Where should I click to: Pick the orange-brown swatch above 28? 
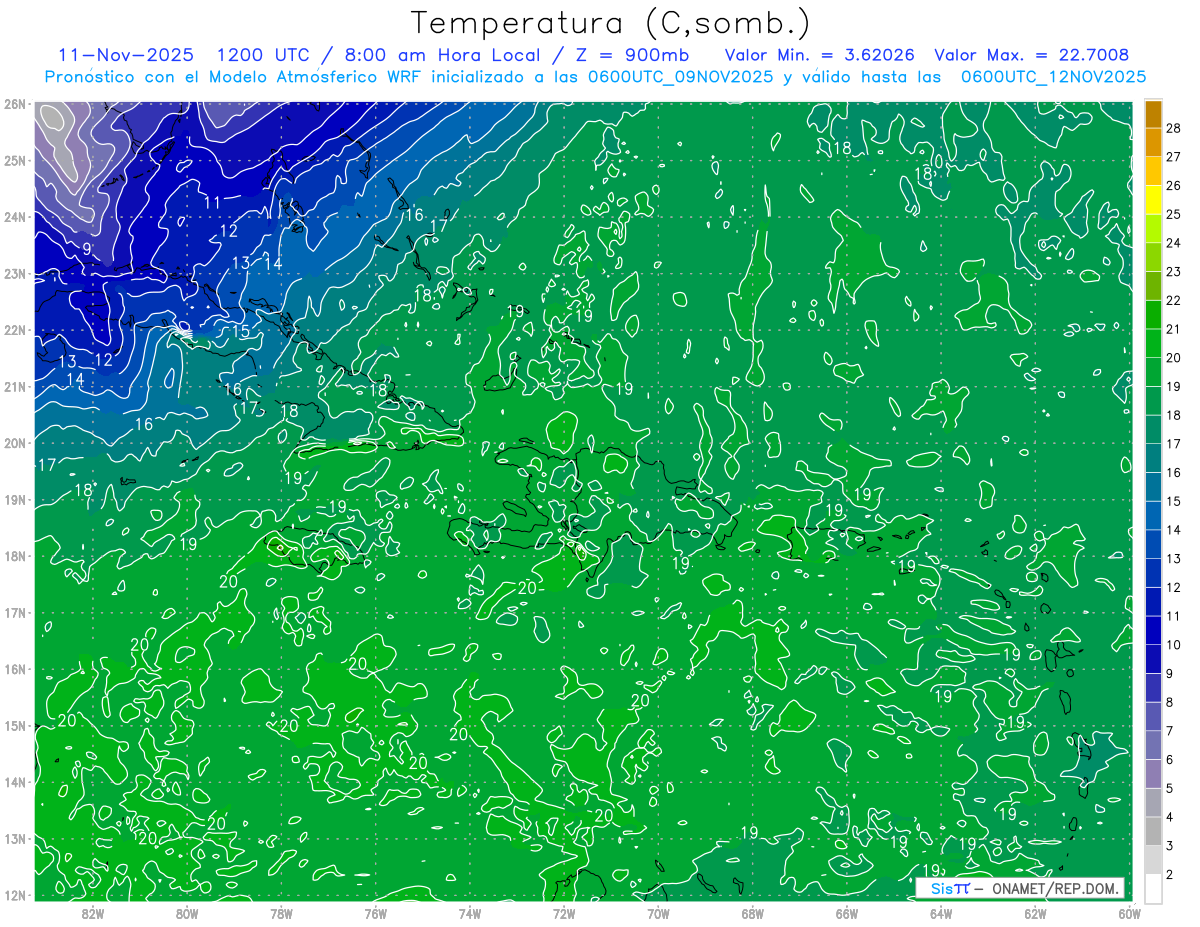(x=1153, y=114)
